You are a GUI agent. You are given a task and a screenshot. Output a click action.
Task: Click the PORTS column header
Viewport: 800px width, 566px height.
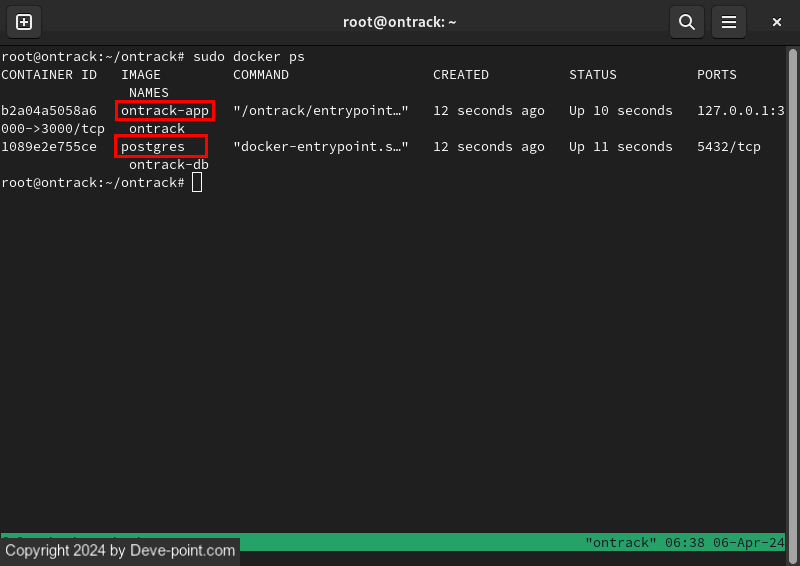point(716,75)
